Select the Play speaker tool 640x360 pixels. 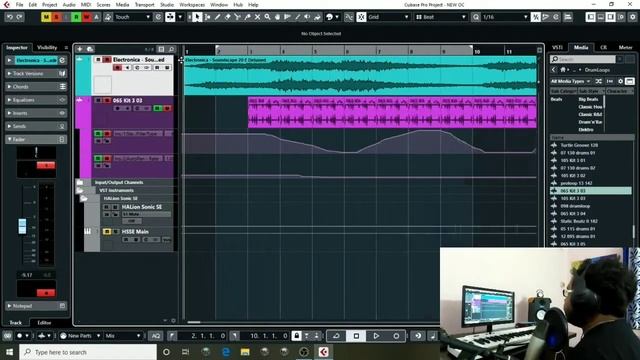coord(307,17)
